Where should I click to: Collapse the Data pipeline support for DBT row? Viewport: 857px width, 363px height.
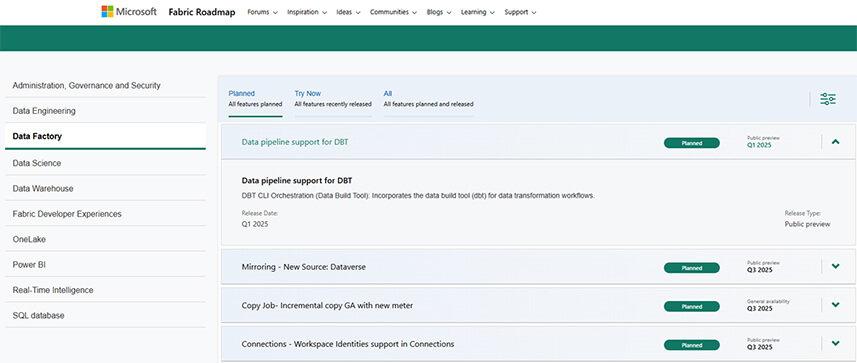pyautogui.click(x=835, y=142)
